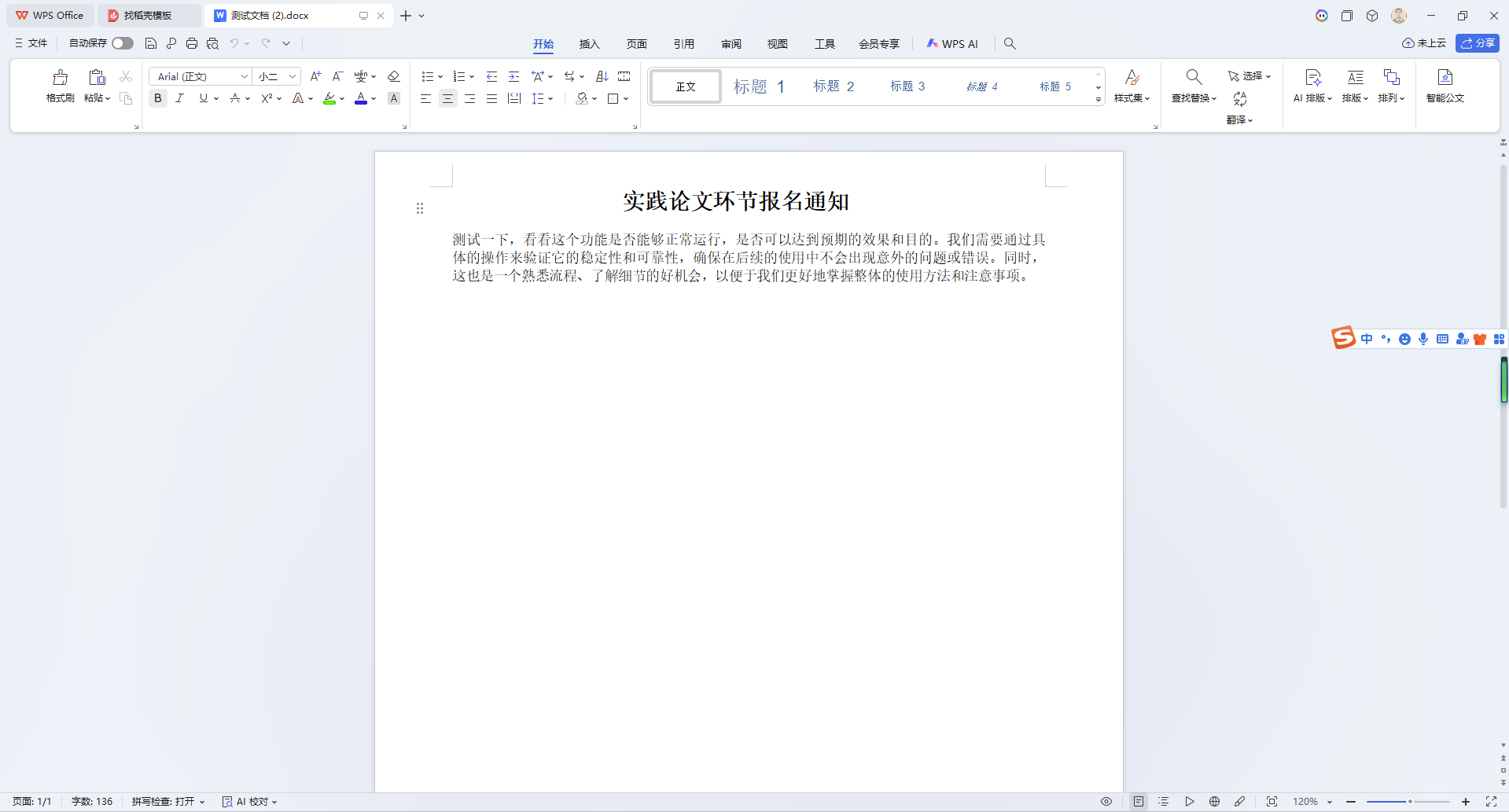Screen dimensions: 1509x812
Task: Click the increase font size icon
Action: coord(315,76)
